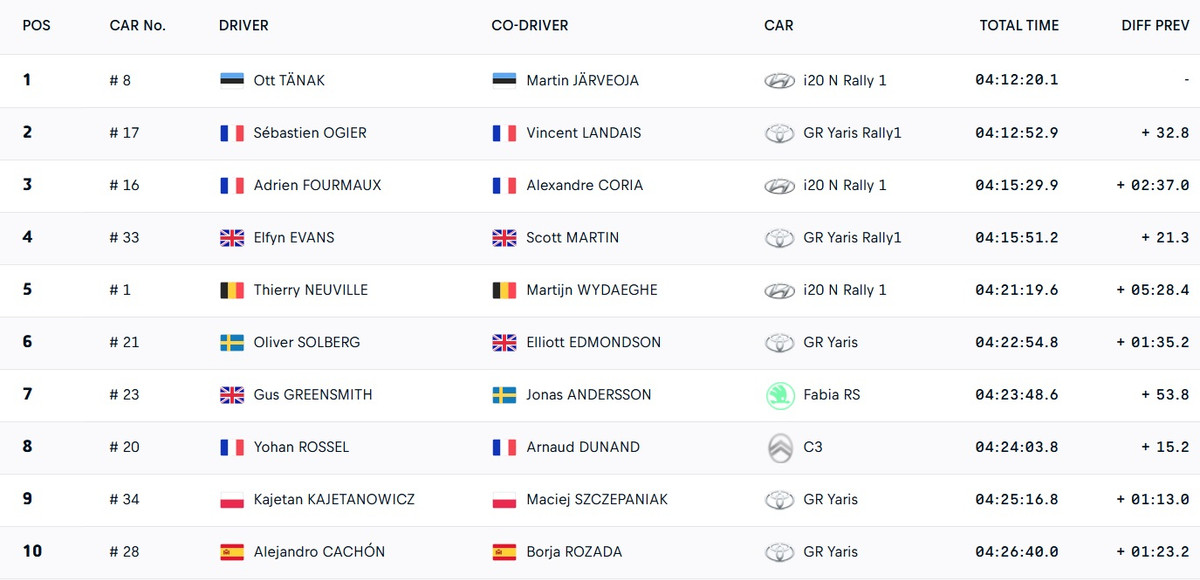
Task: Click the Estonian flag beside Ott TÄNAK
Action: coord(232,81)
